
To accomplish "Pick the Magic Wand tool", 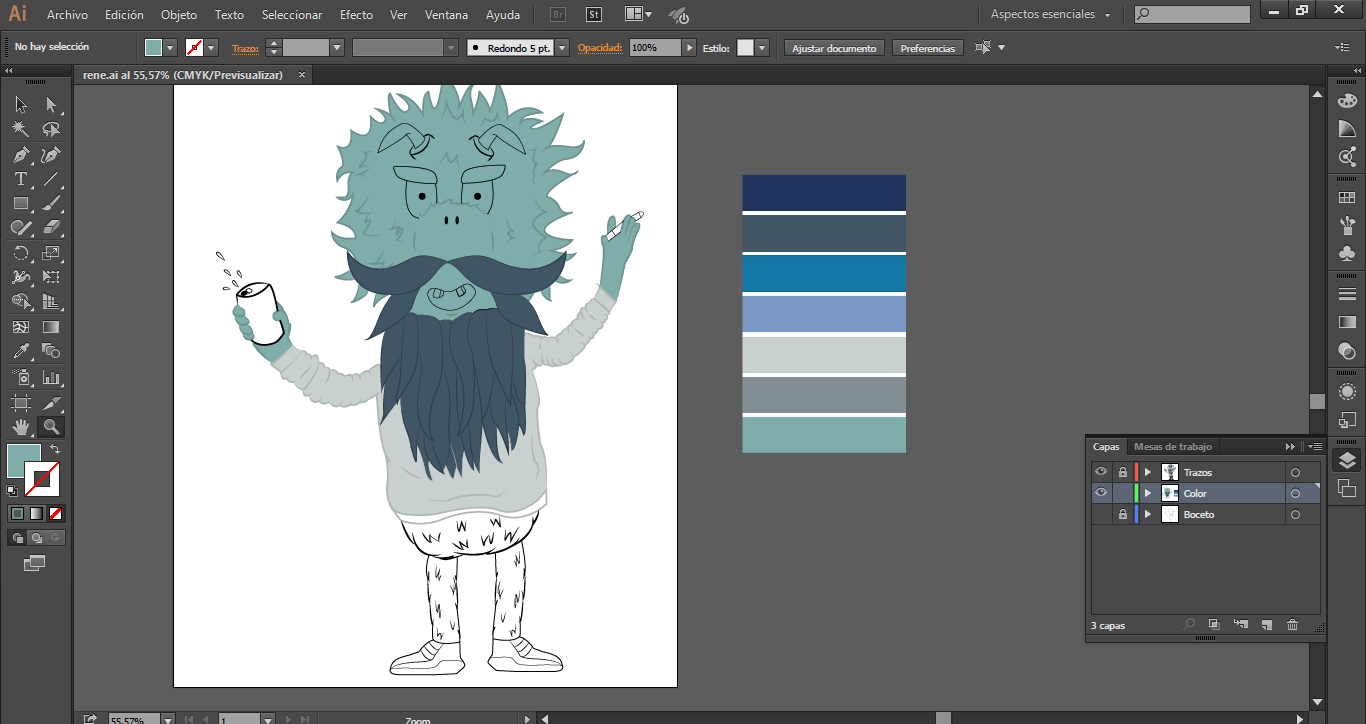I will [20, 130].
